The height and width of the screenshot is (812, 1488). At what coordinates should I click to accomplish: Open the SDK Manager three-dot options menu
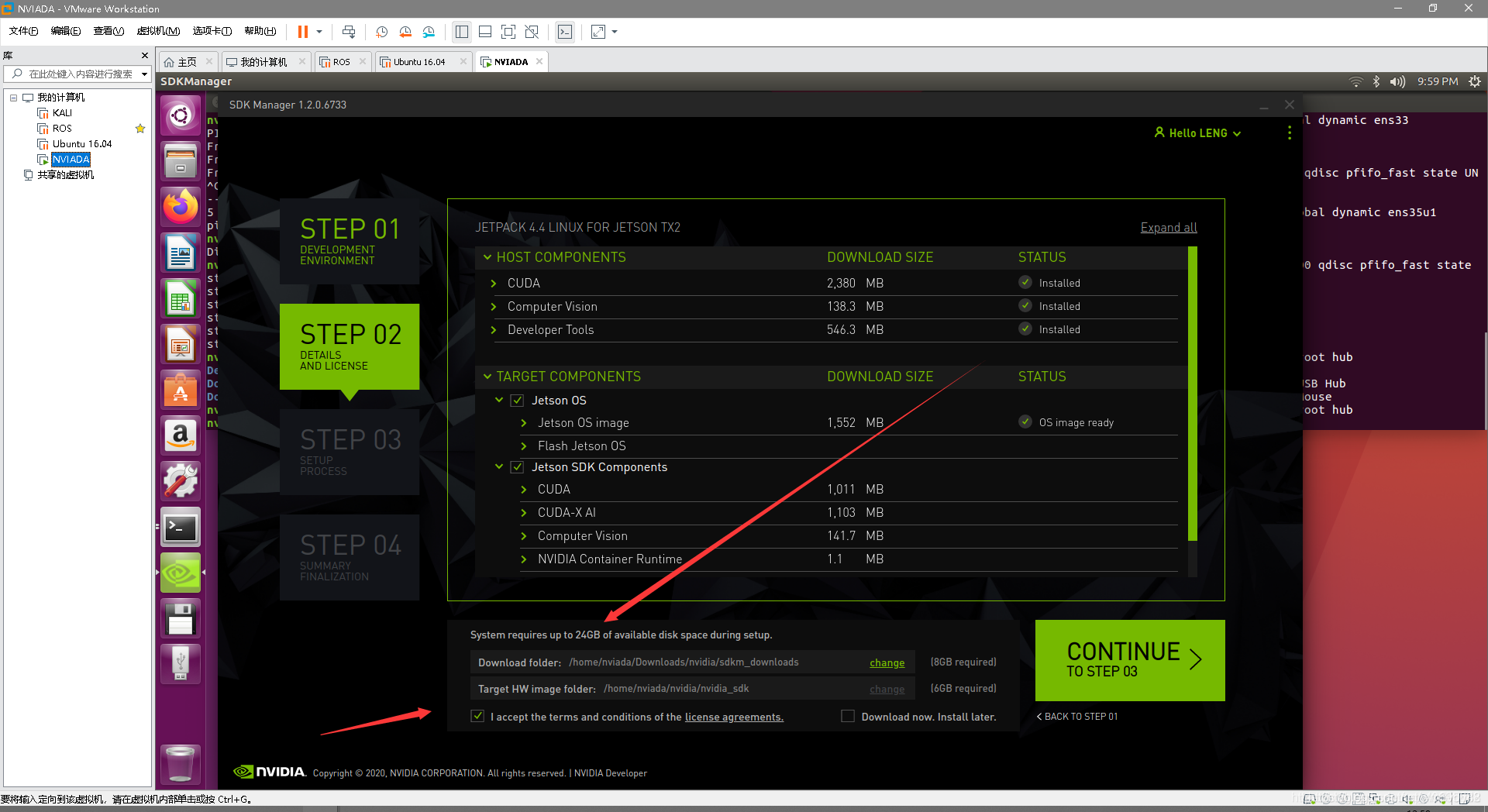point(1290,133)
